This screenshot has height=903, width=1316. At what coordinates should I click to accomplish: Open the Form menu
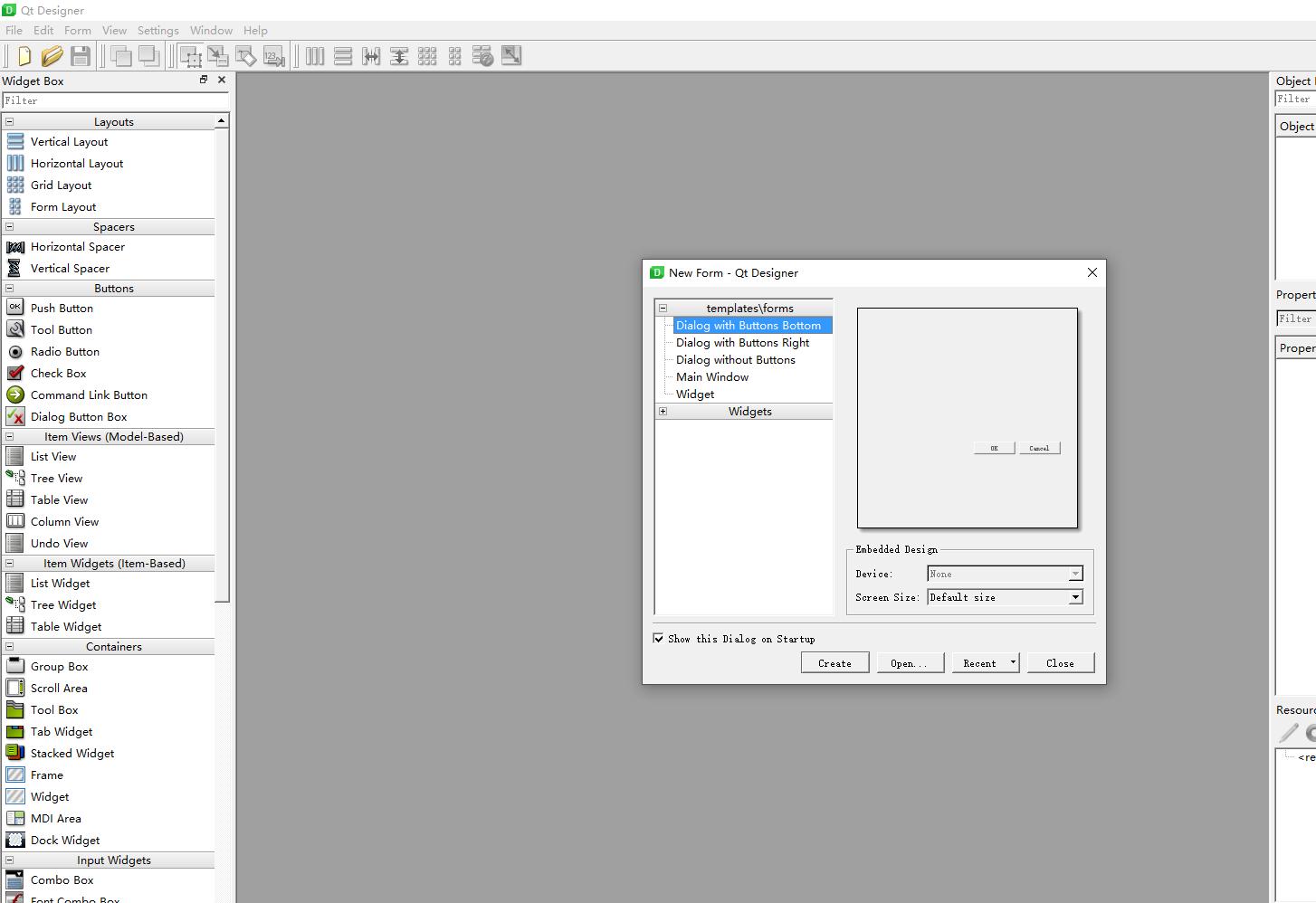point(78,30)
